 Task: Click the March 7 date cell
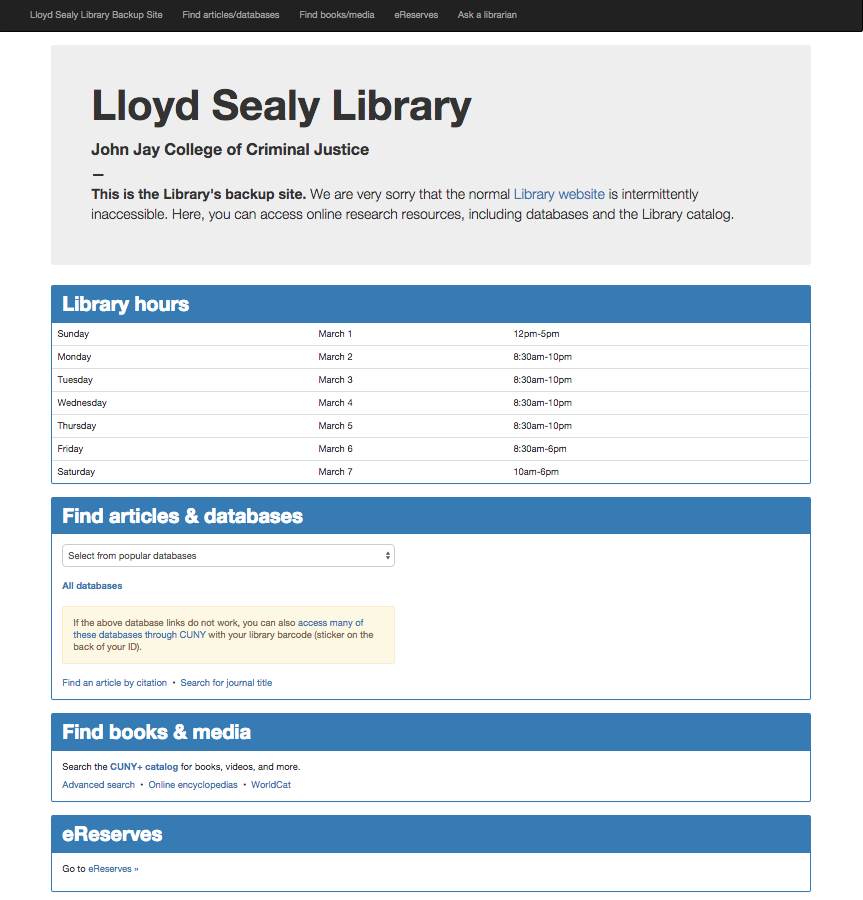click(335, 472)
